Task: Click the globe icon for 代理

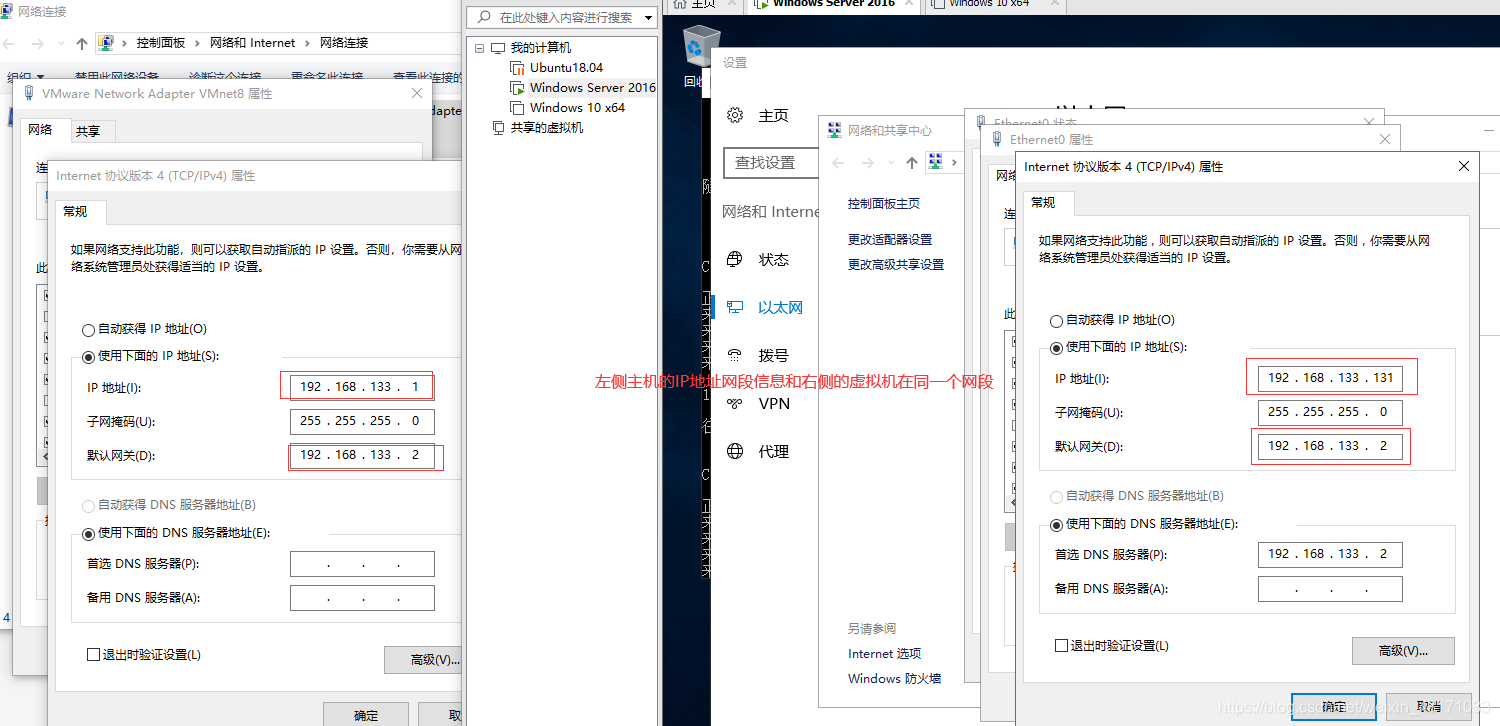Action: click(x=735, y=451)
